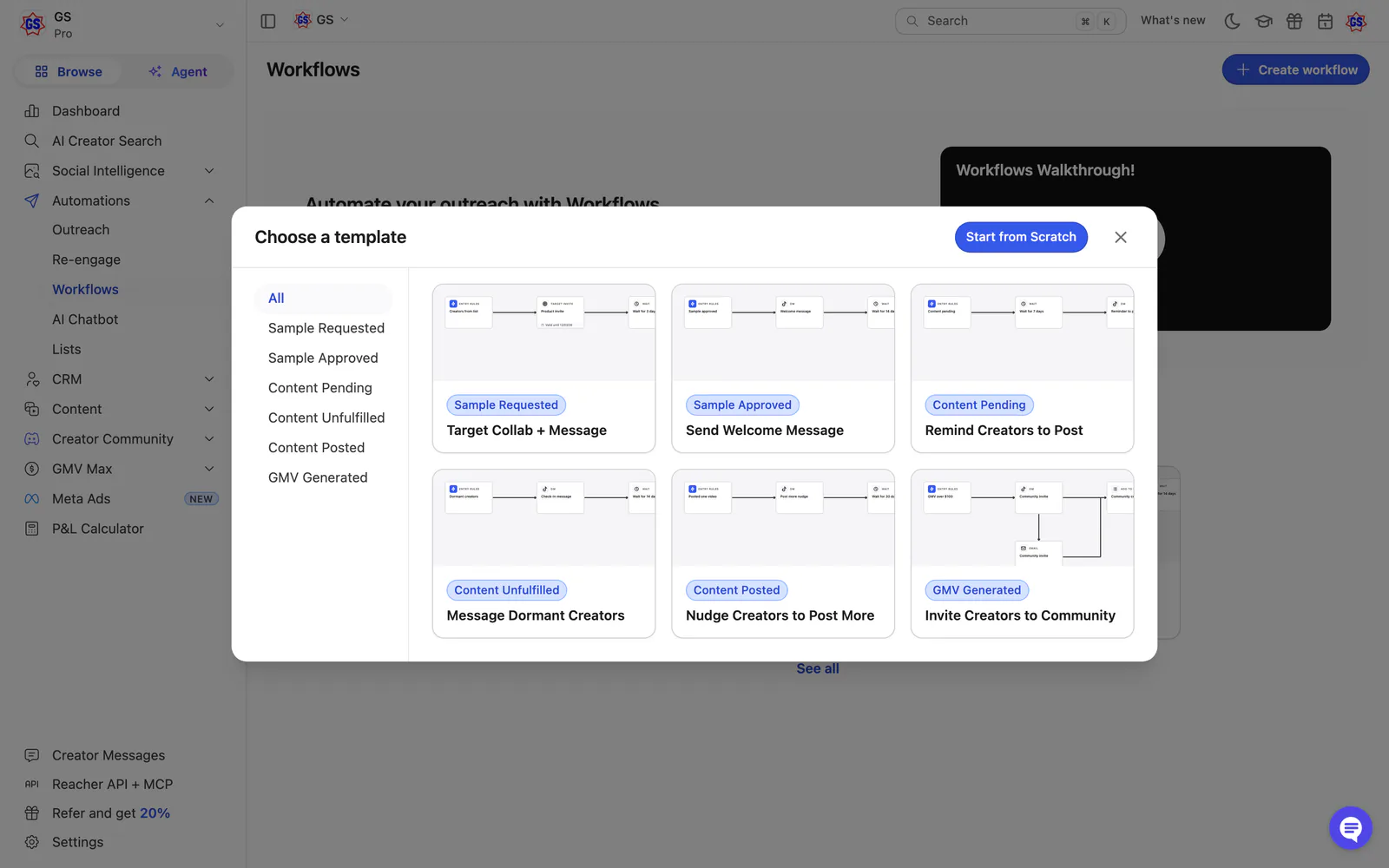The height and width of the screenshot is (868, 1389).
Task: Switch to the Agent tab
Action: point(178,72)
